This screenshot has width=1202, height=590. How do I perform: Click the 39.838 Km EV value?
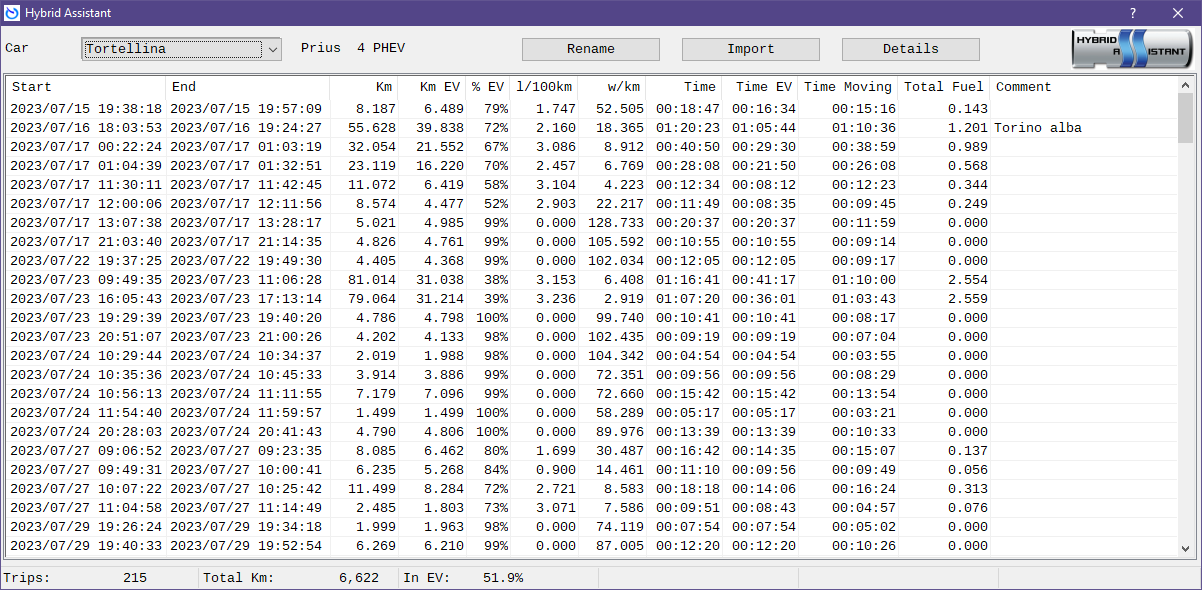pyautogui.click(x=440, y=128)
